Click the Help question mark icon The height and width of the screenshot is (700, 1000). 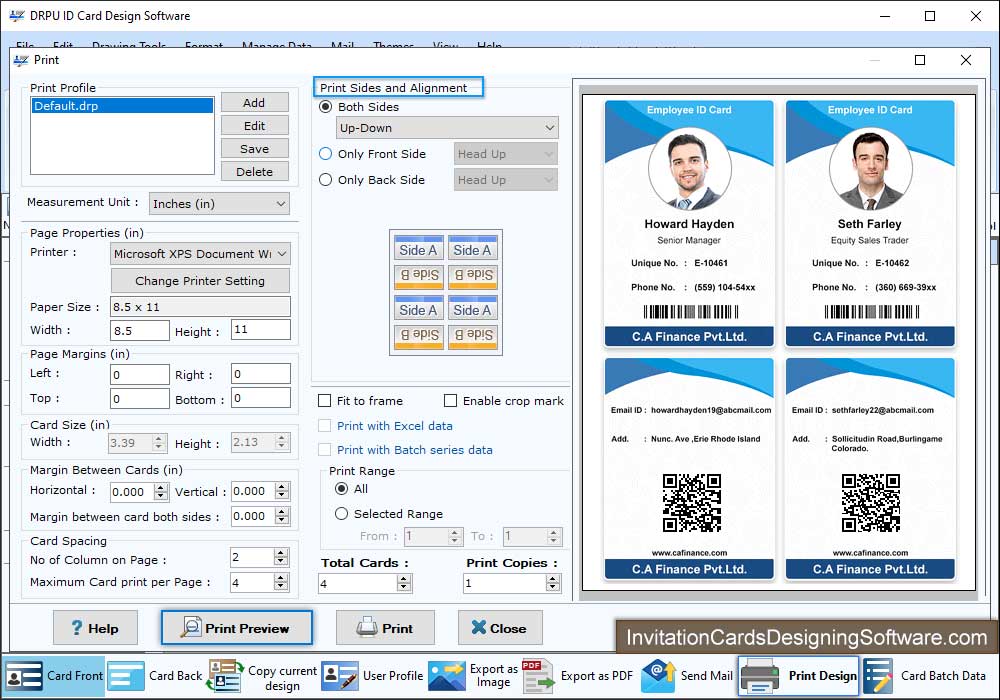(77, 628)
